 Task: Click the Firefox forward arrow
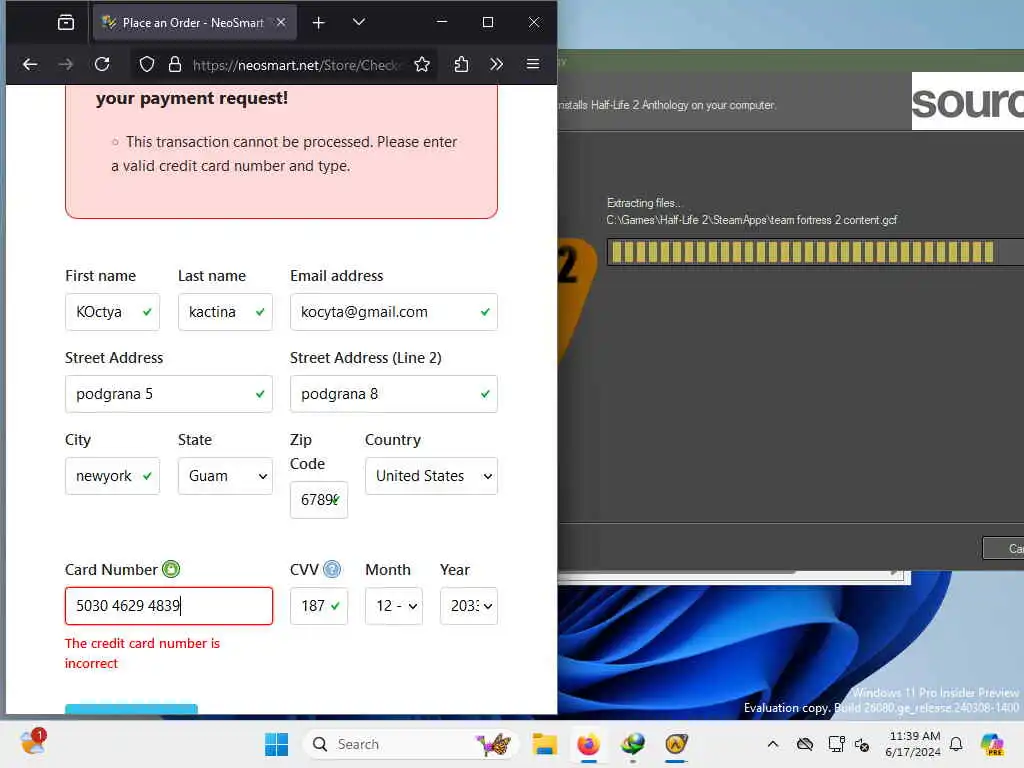pyautogui.click(x=66, y=64)
